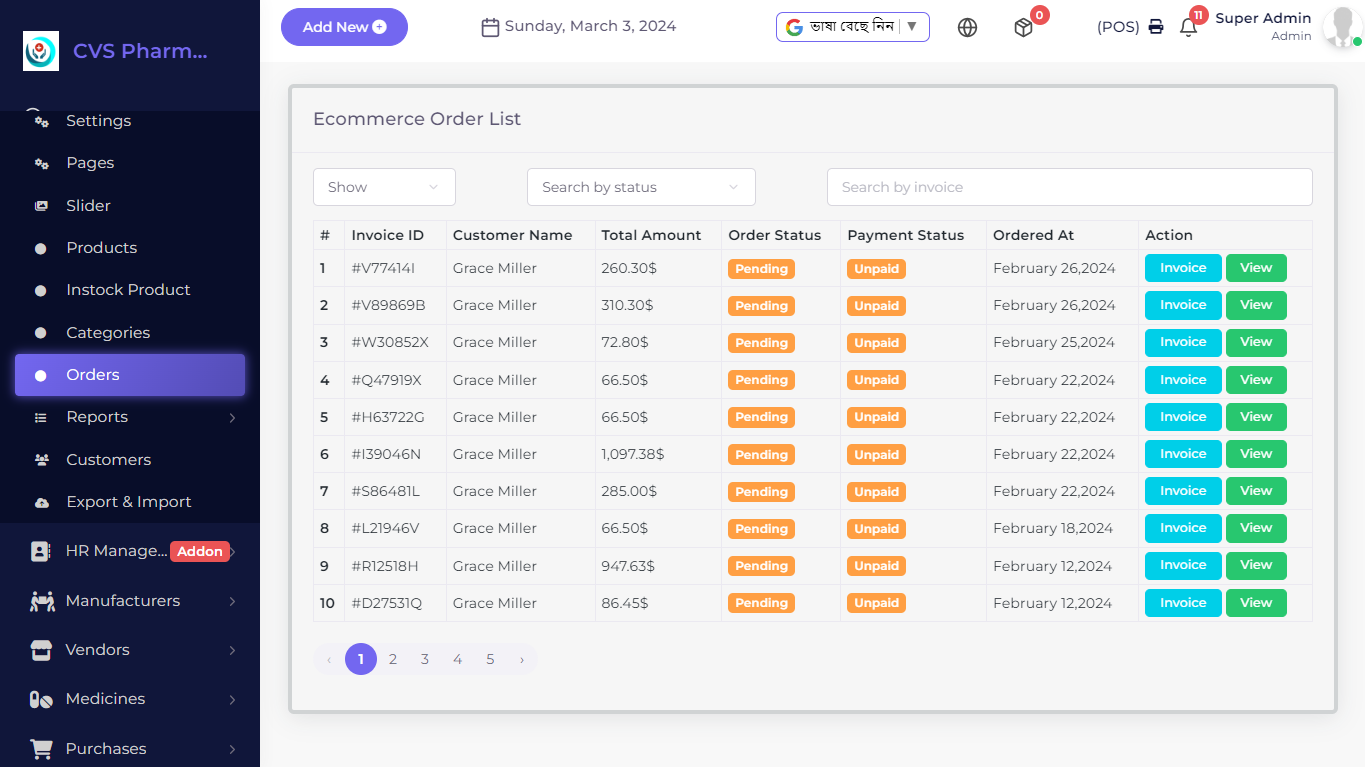The width and height of the screenshot is (1365, 767).
Task: Click the Unpaid badge for order #I39046N
Action: (x=876, y=454)
